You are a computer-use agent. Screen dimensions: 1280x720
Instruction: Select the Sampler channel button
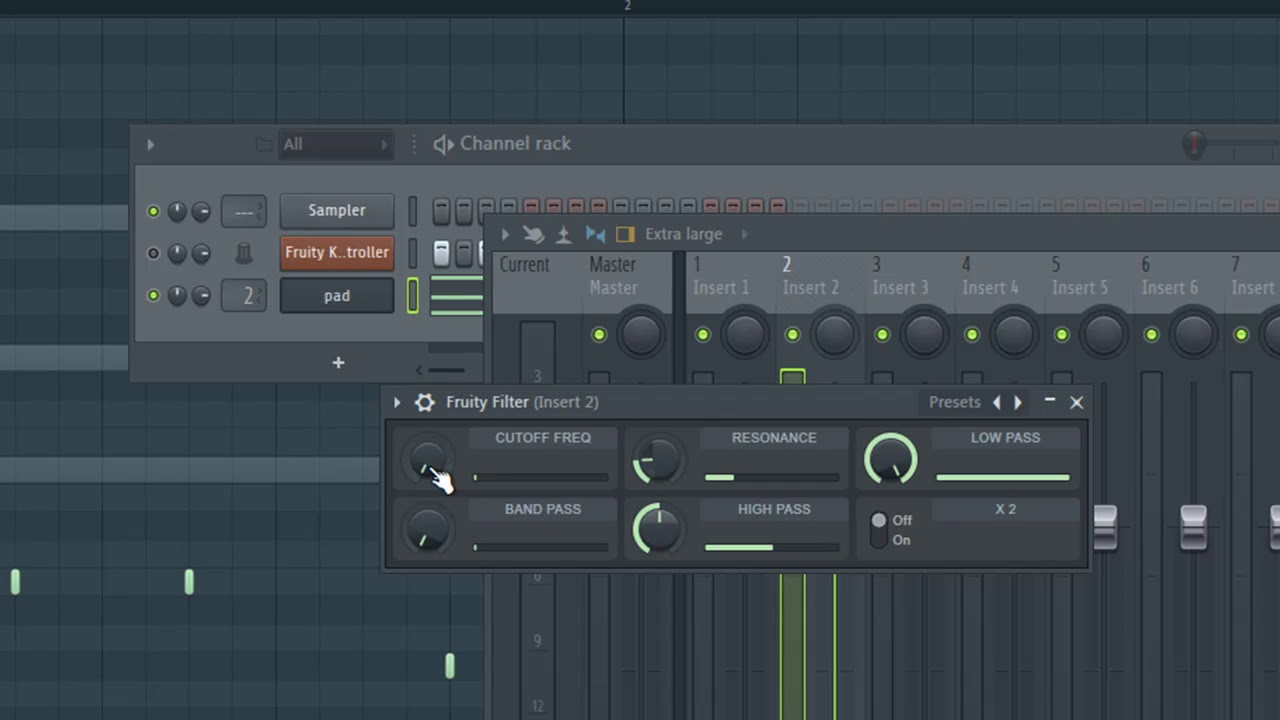tap(337, 211)
